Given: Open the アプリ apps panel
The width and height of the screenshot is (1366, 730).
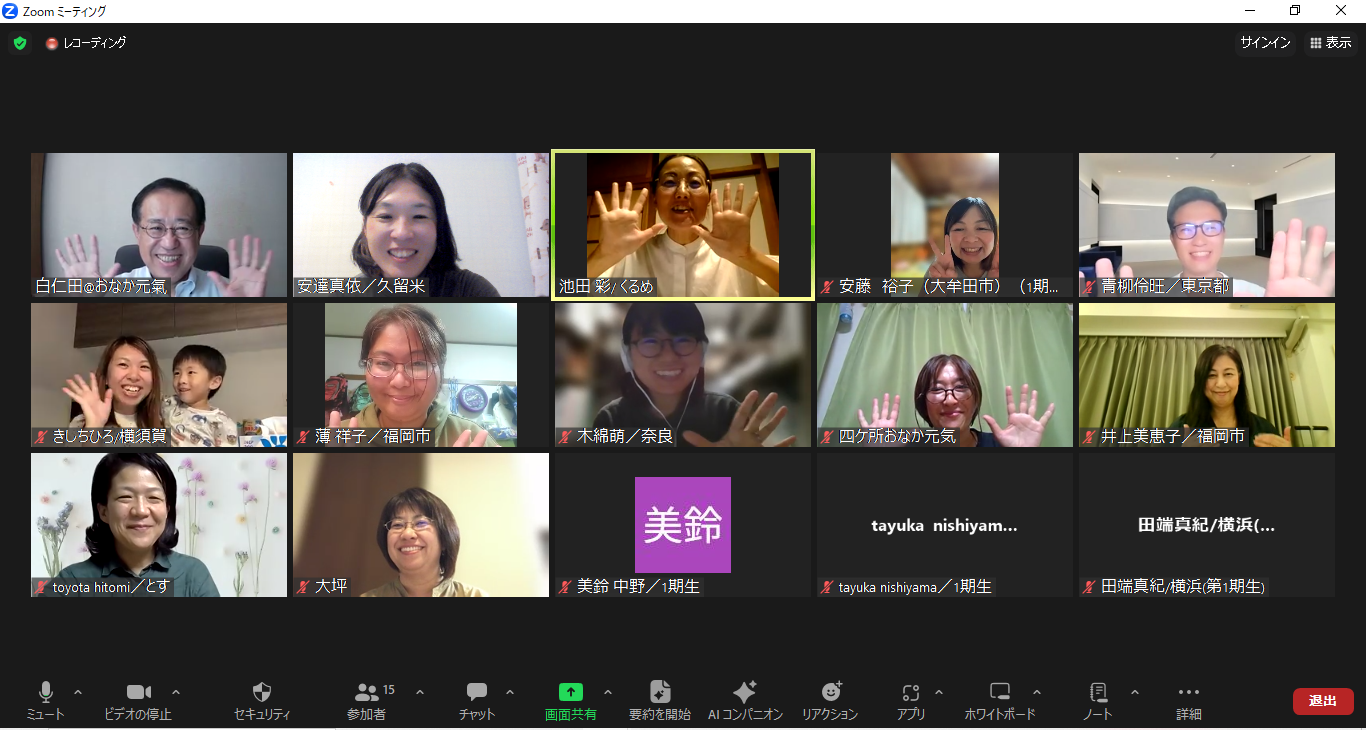Looking at the screenshot, I should point(910,701).
